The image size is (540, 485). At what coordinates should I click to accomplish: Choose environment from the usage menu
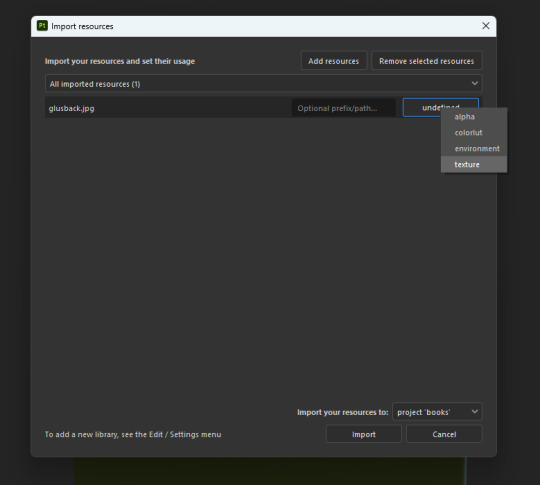(474, 148)
